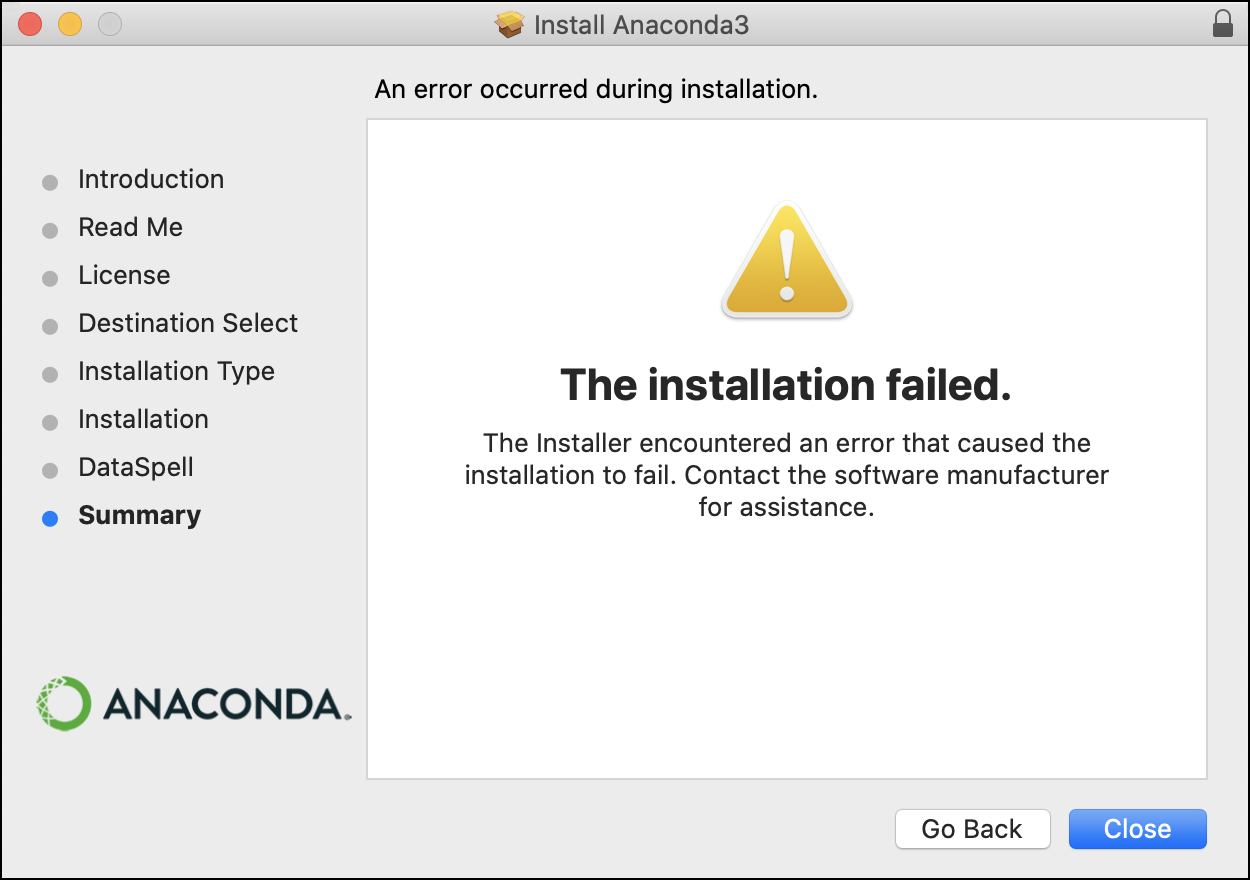Select the Installation step

(144, 419)
